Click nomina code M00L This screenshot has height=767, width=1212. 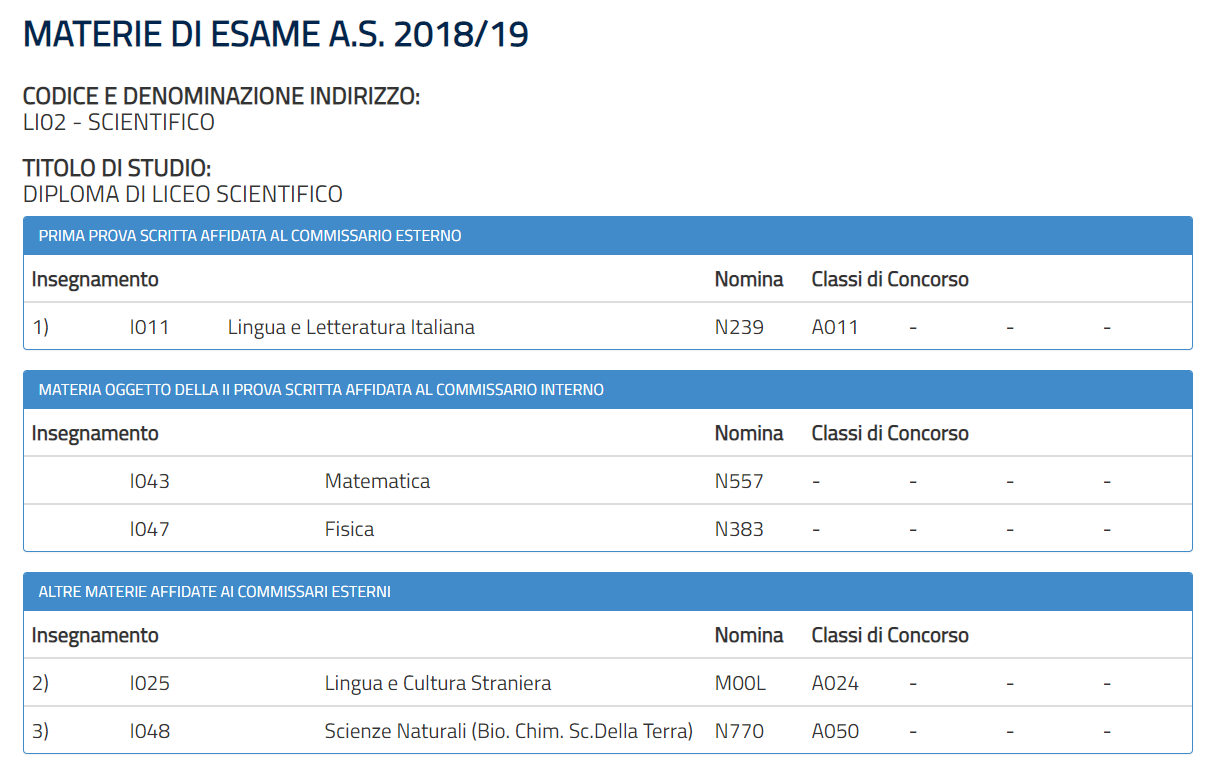pos(740,684)
